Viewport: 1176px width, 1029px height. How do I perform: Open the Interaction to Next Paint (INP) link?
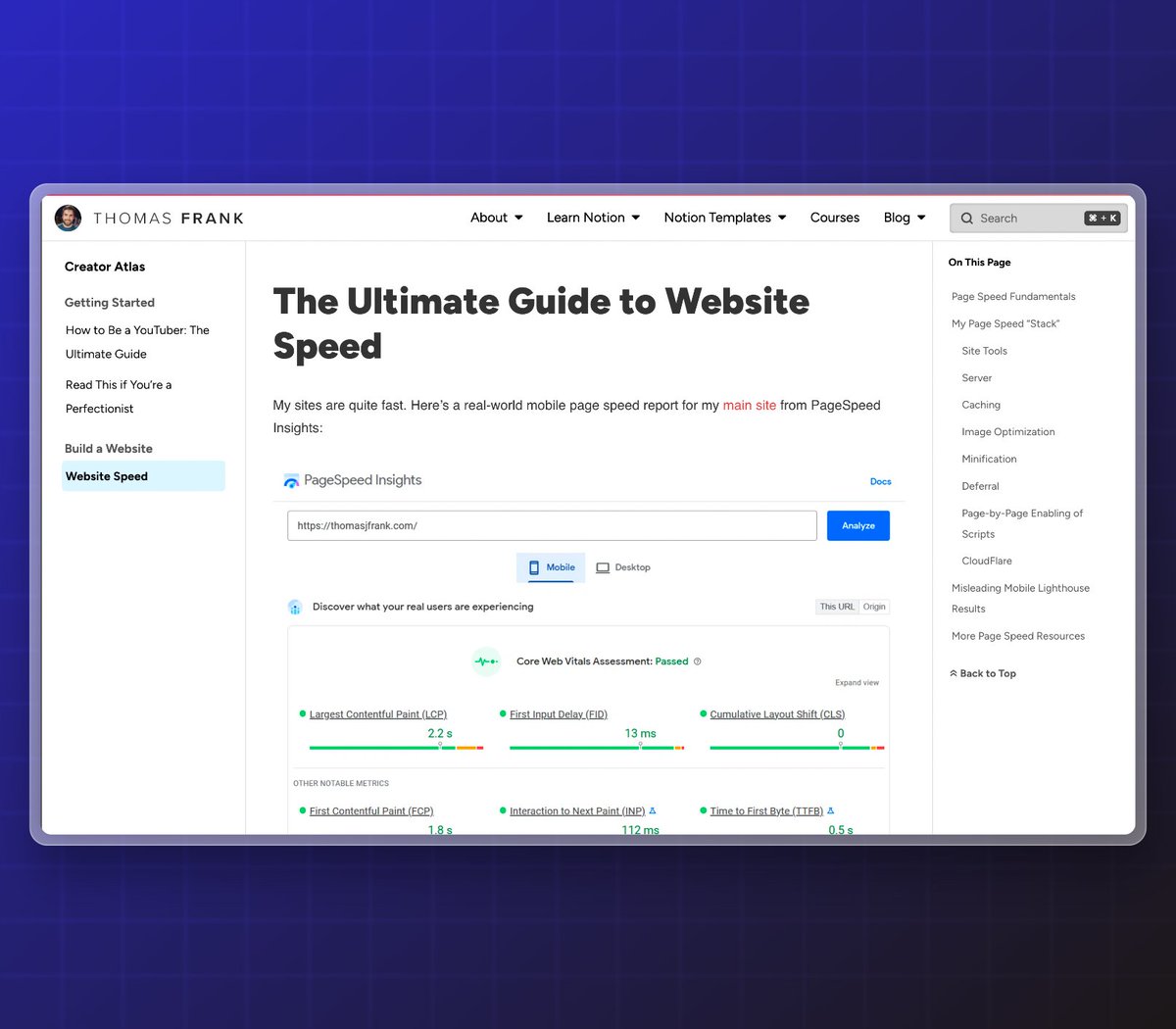pos(577,811)
